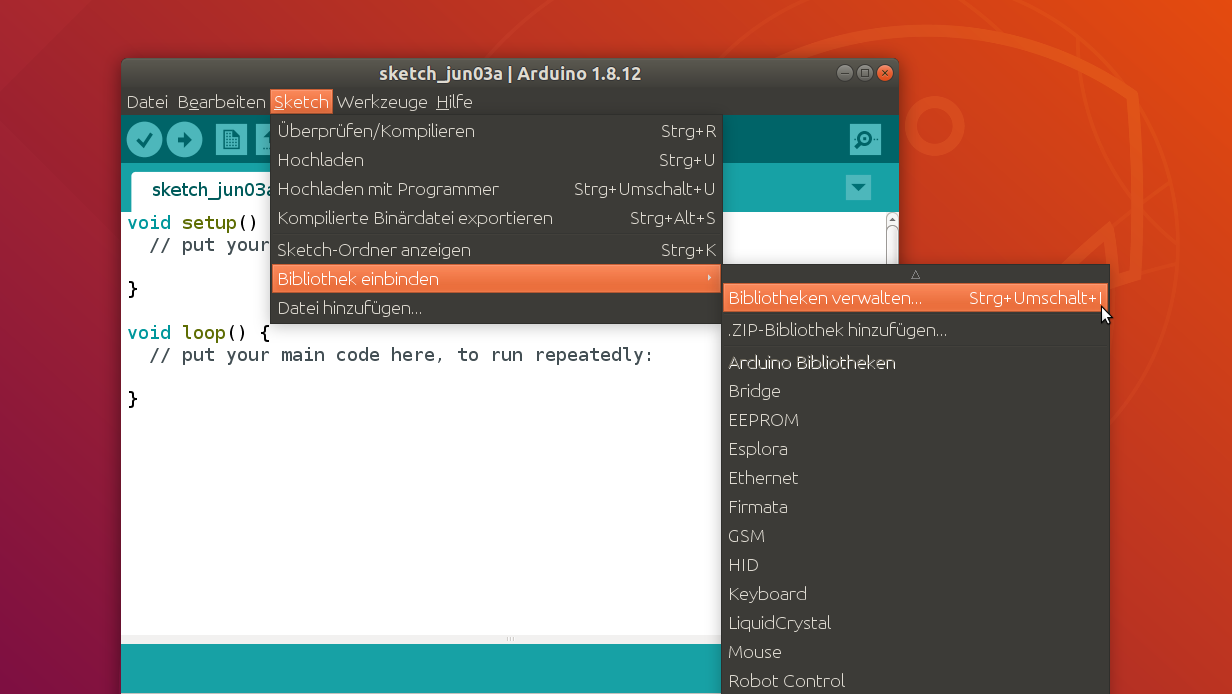Click the void loop() code line
1232x694 pixels.
pos(199,332)
